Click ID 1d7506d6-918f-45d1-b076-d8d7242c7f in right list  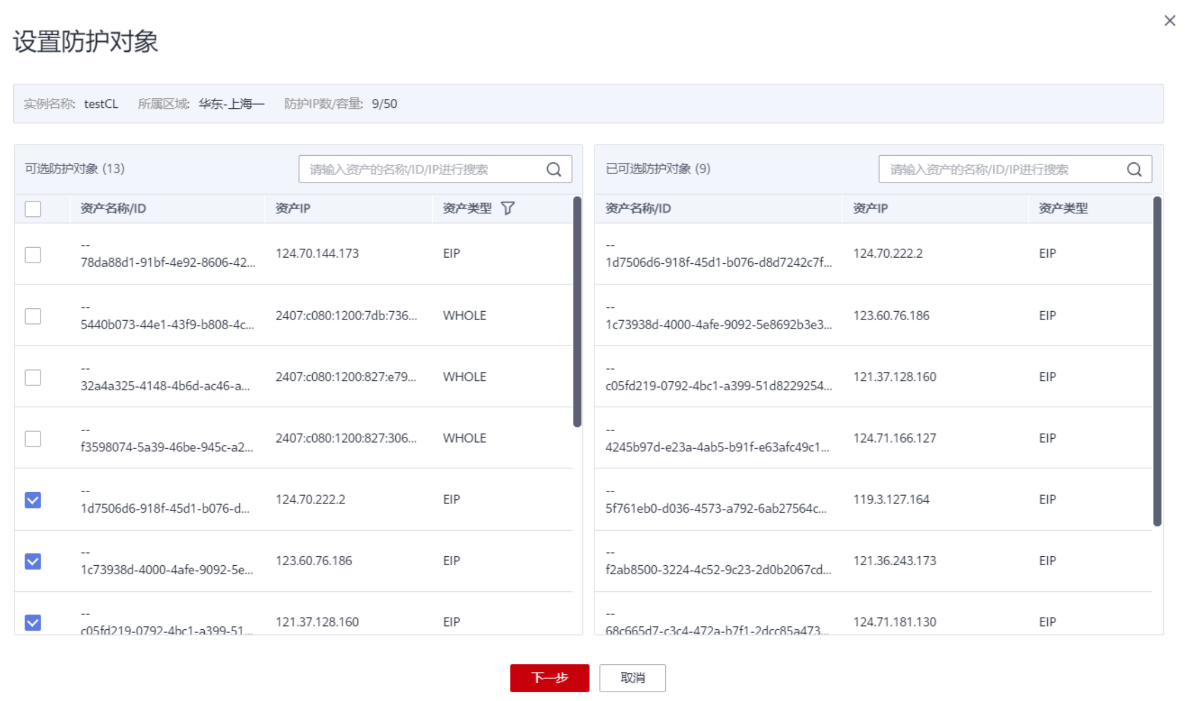click(719, 263)
